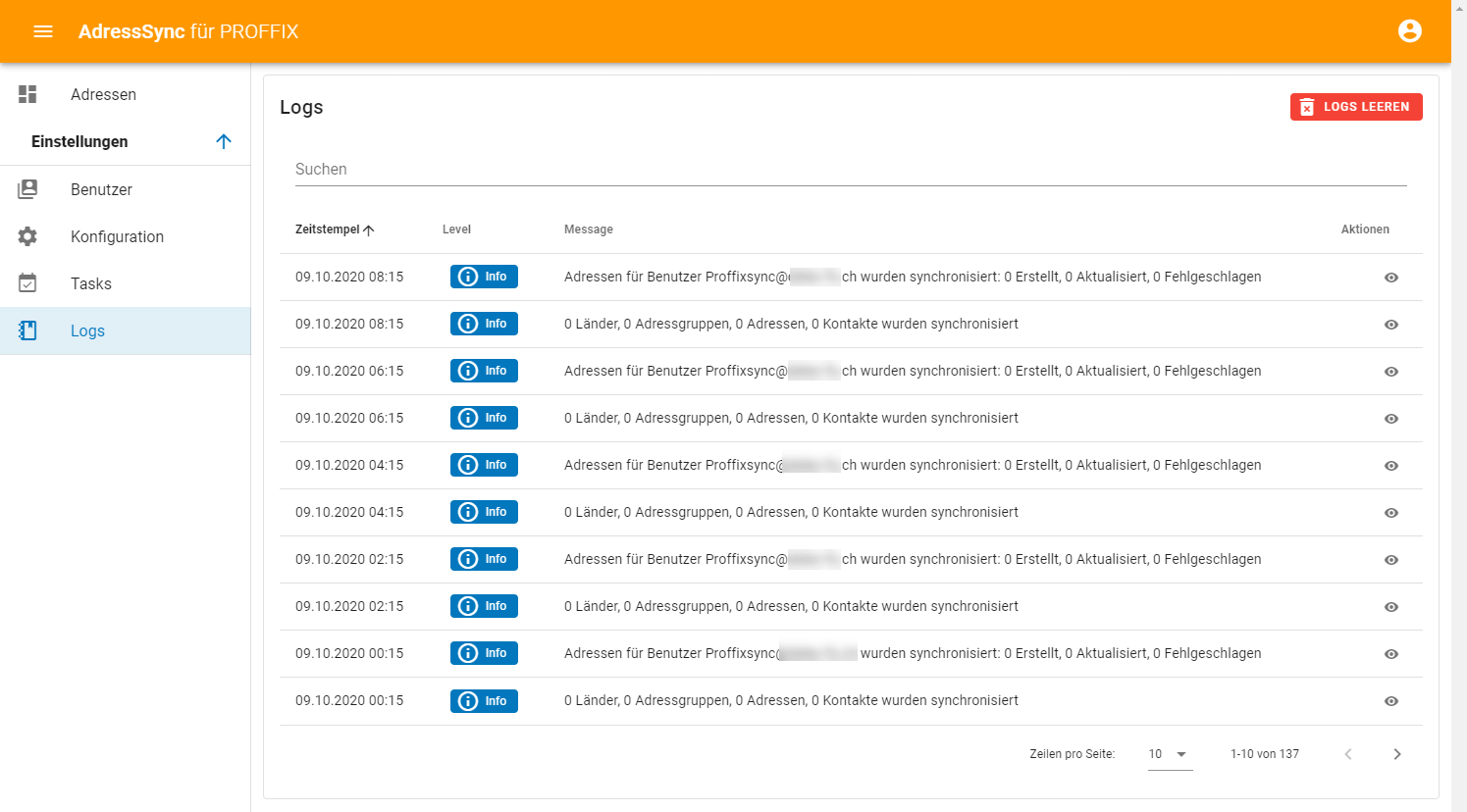
Task: Click the Tasks calendar icon
Action: pyautogui.click(x=27, y=283)
